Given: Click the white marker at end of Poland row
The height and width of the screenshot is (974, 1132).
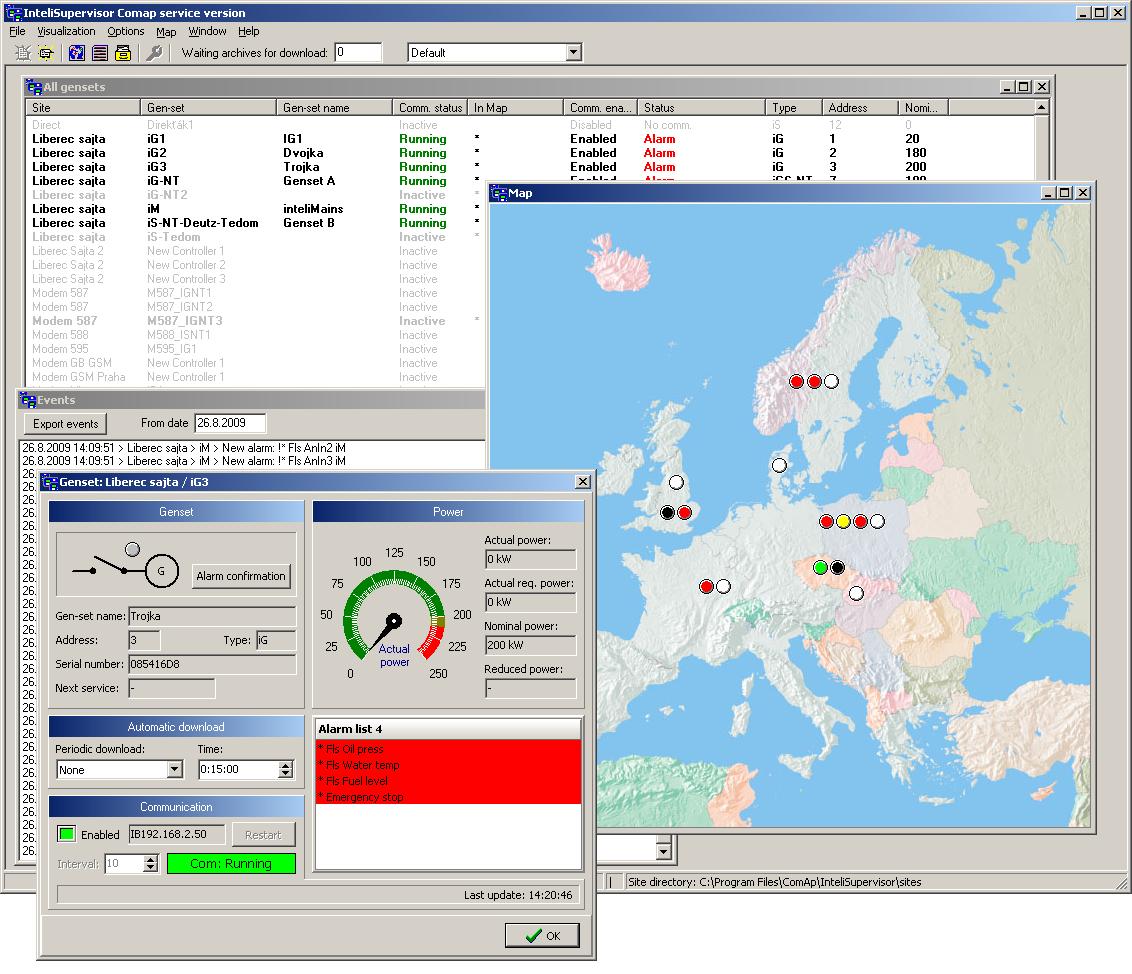Looking at the screenshot, I should click(x=877, y=521).
